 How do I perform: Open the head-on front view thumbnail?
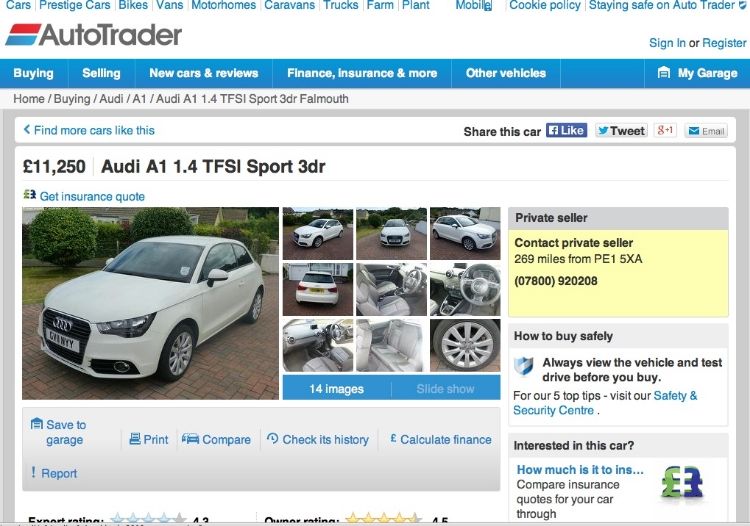[391, 233]
